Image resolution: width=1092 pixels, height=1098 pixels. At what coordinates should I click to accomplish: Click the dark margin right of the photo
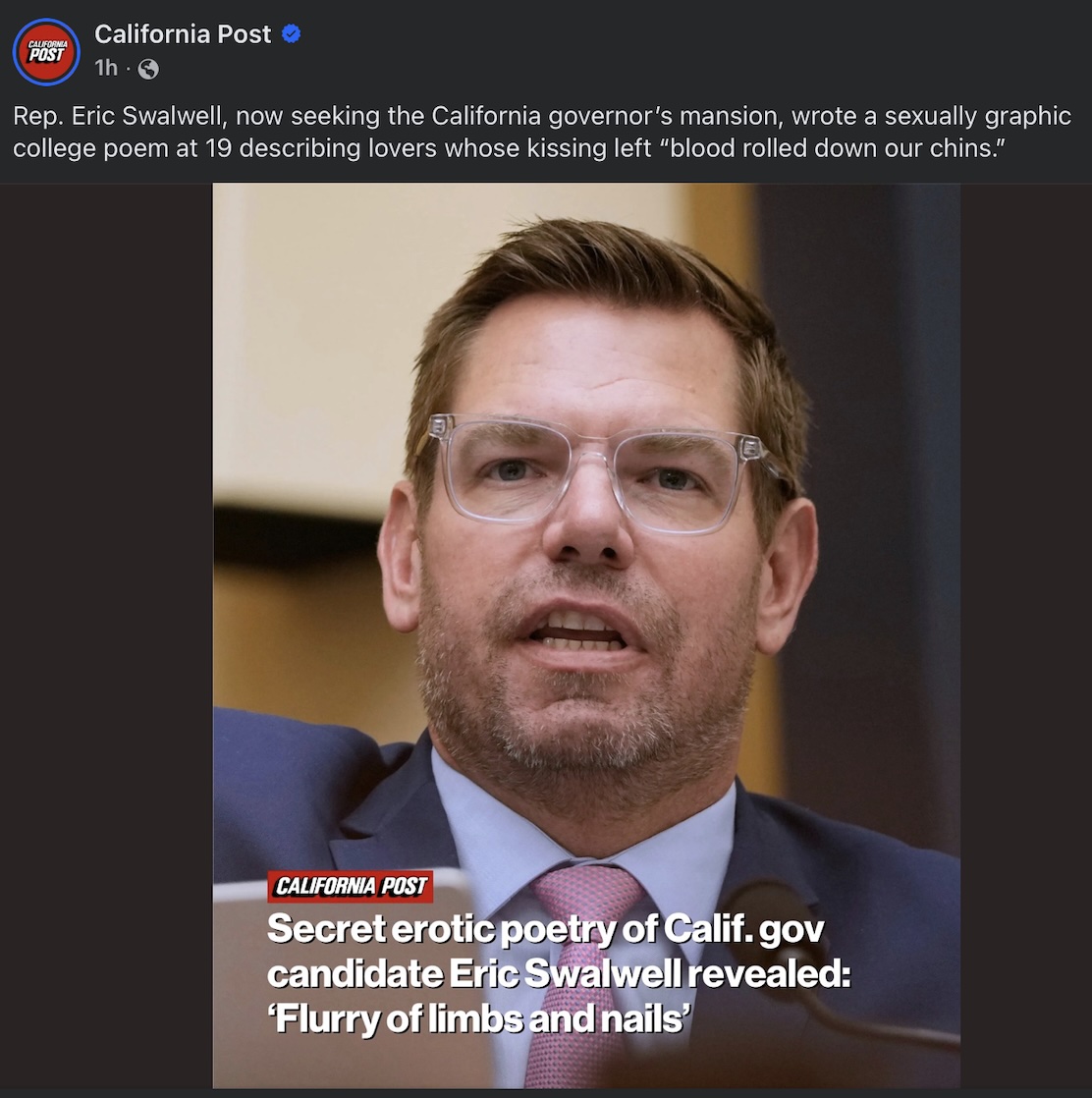[1026, 635]
